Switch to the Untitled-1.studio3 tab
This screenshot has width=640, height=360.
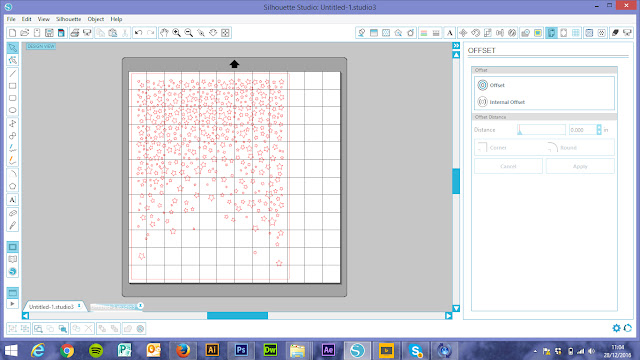(x=51, y=307)
